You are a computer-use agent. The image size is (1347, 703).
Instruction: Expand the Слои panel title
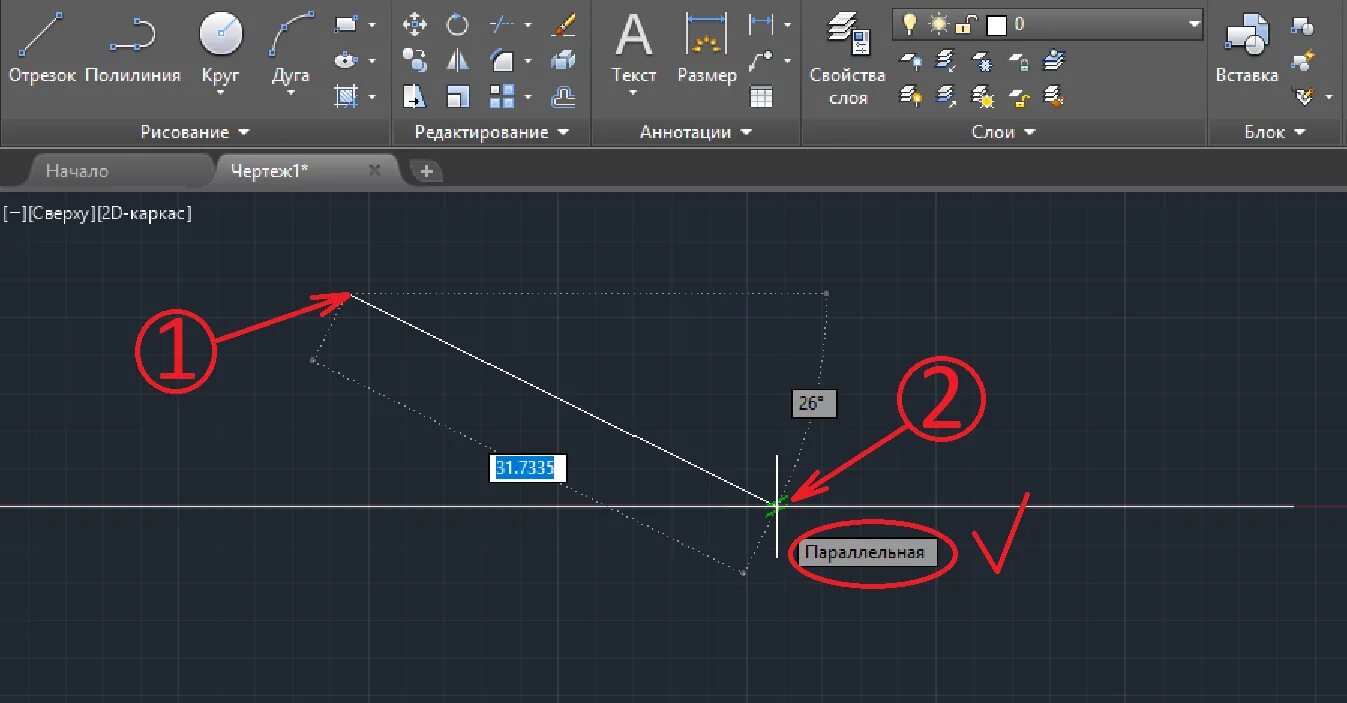(x=1003, y=132)
